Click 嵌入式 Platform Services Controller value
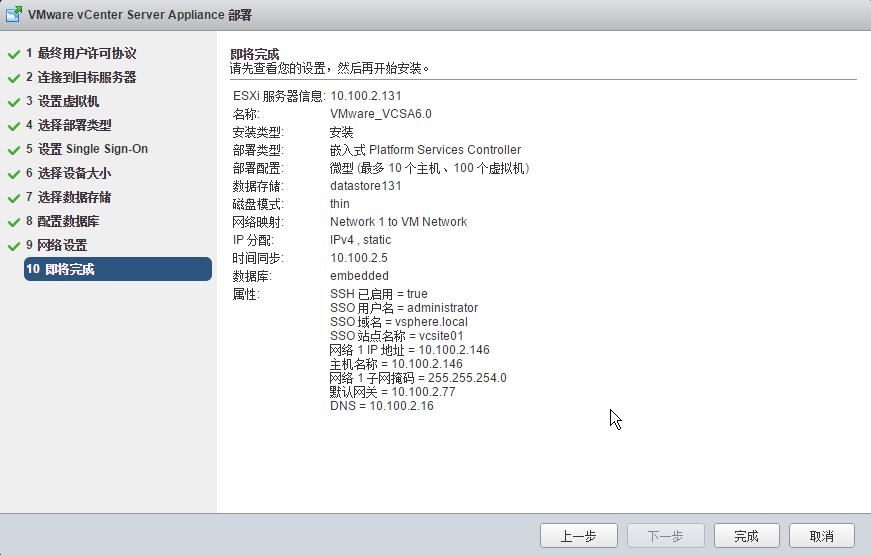Viewport: 871px width, 555px height. 426,150
